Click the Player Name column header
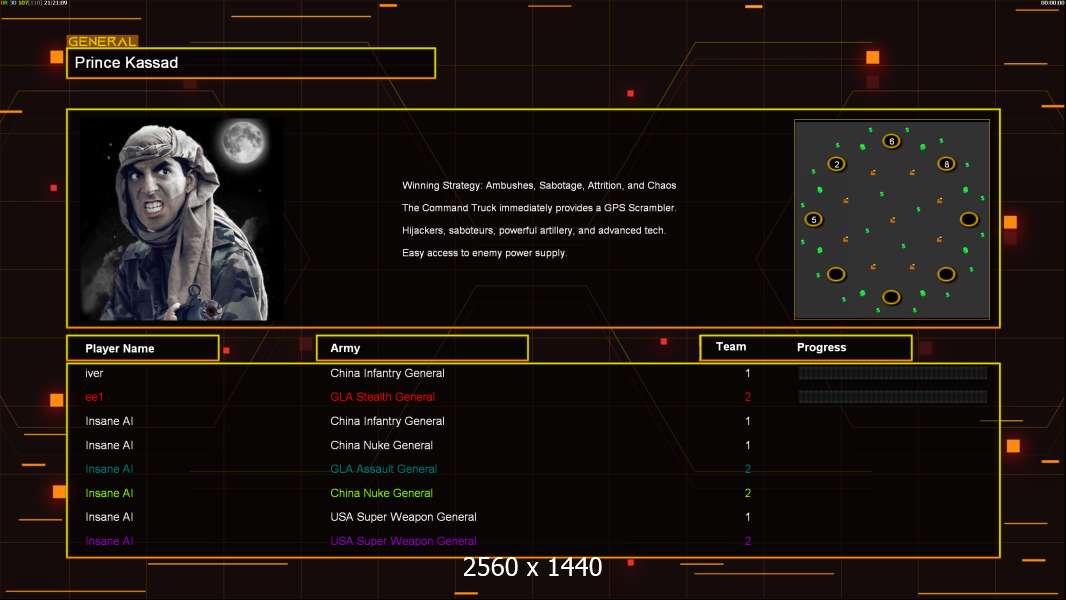 143,348
